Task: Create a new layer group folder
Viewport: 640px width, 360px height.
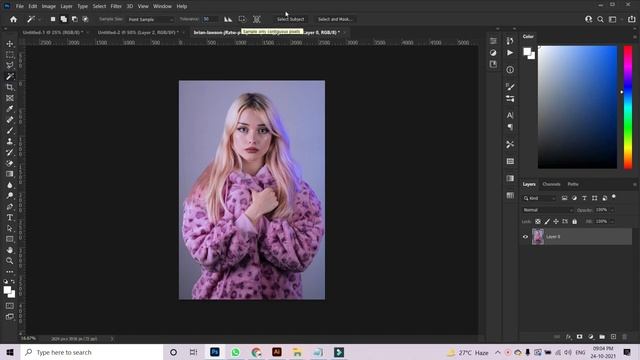Action: pos(602,337)
